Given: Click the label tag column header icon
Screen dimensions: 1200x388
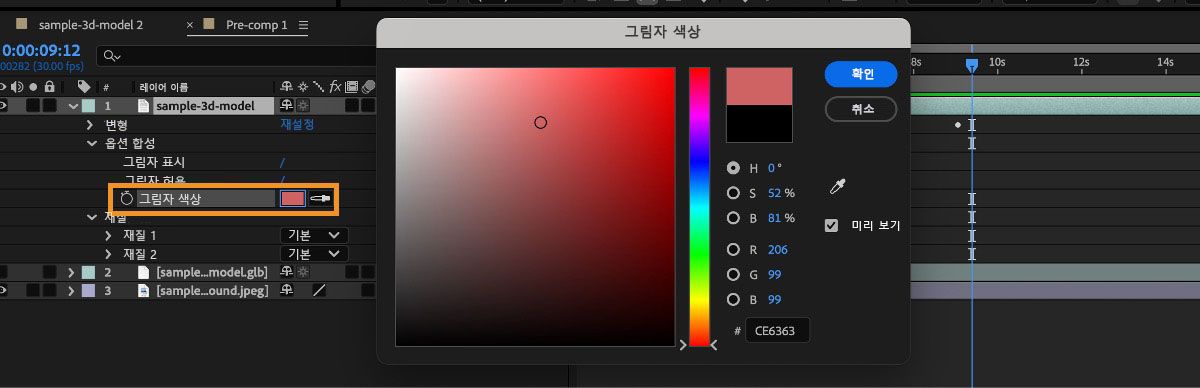Looking at the screenshot, I should point(84,87).
